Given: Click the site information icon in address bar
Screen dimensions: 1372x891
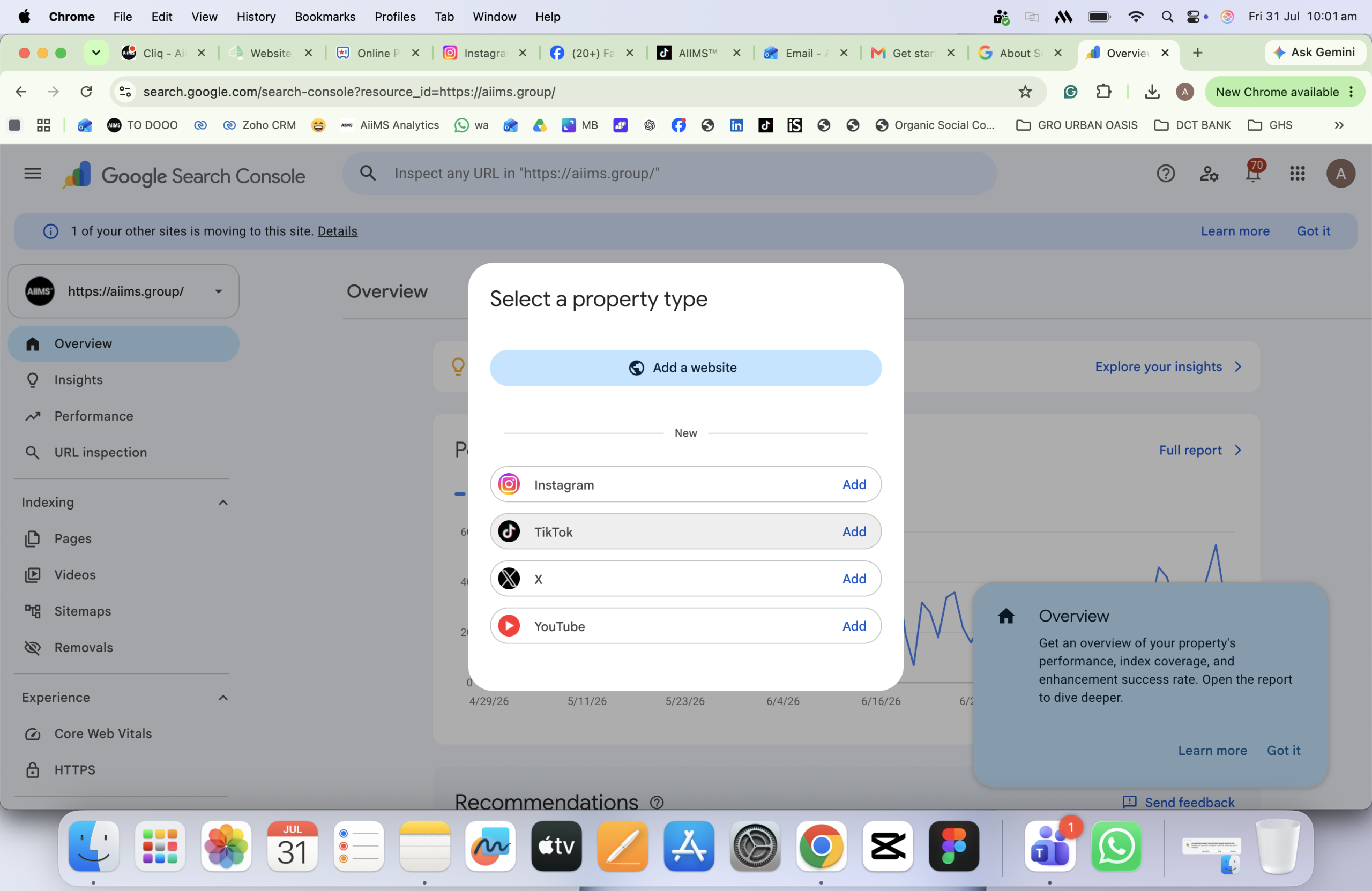Looking at the screenshot, I should 125,92.
